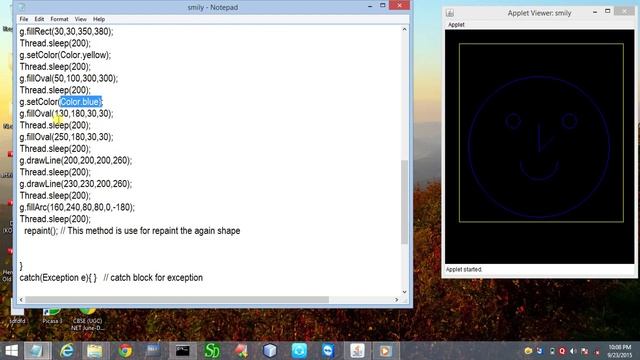
Task: Maximize the Applet Viewer window
Action: pos(608,11)
